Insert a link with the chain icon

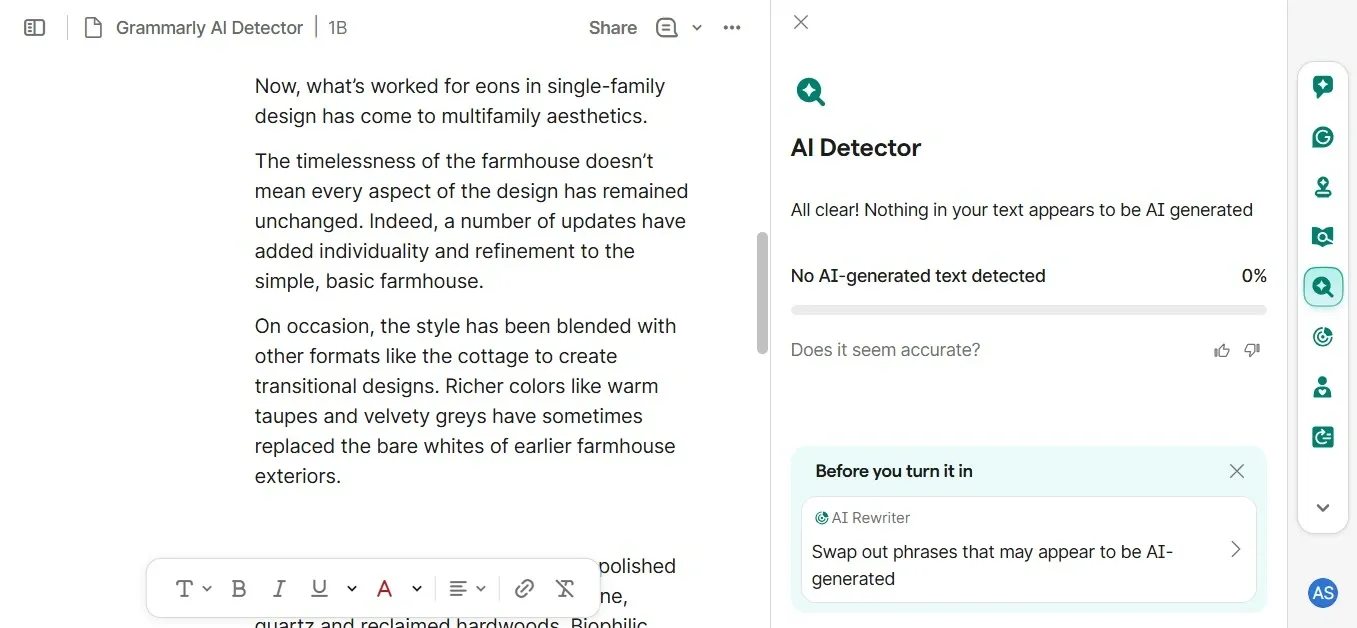[524, 588]
